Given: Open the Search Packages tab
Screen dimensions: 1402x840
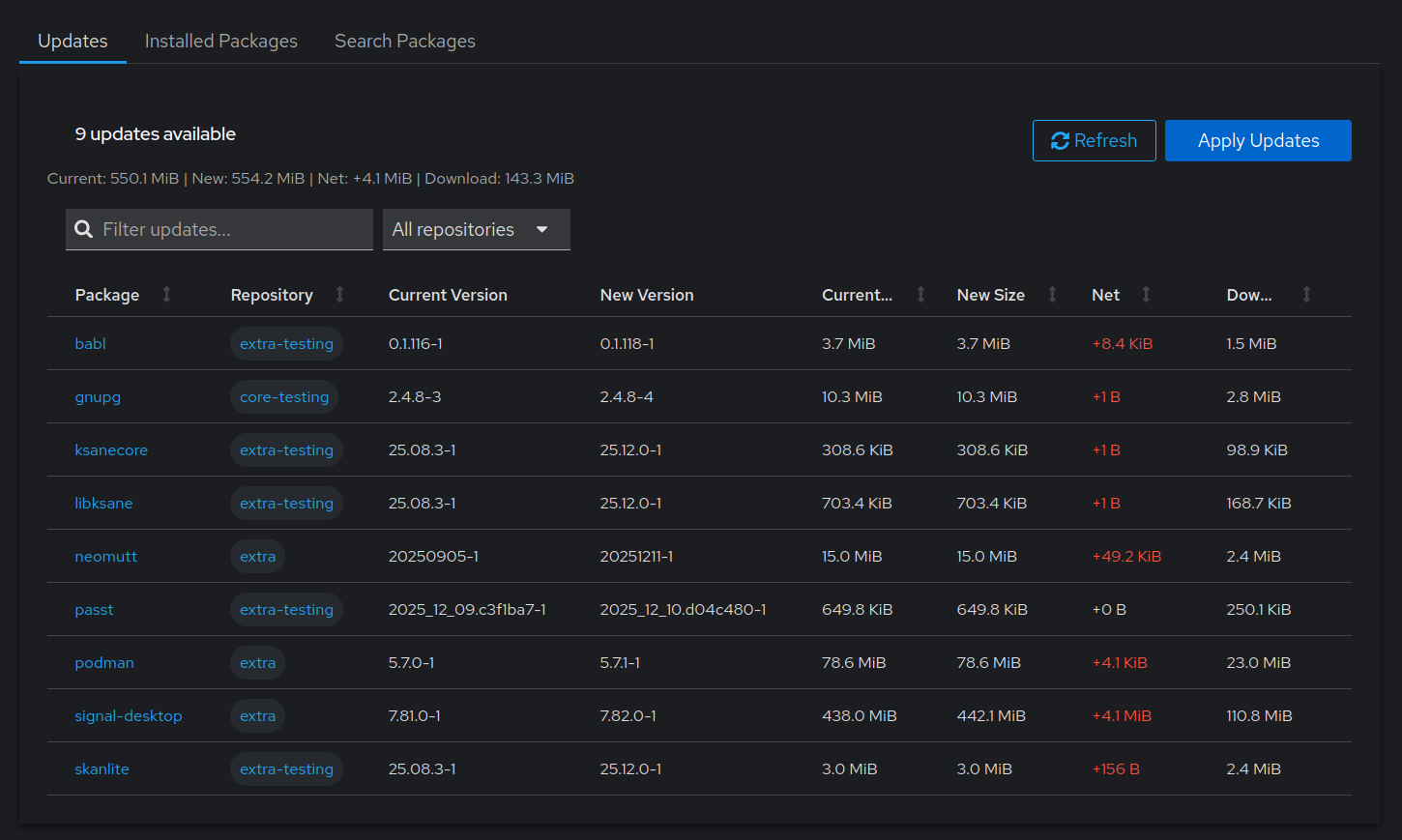Looking at the screenshot, I should click(404, 41).
